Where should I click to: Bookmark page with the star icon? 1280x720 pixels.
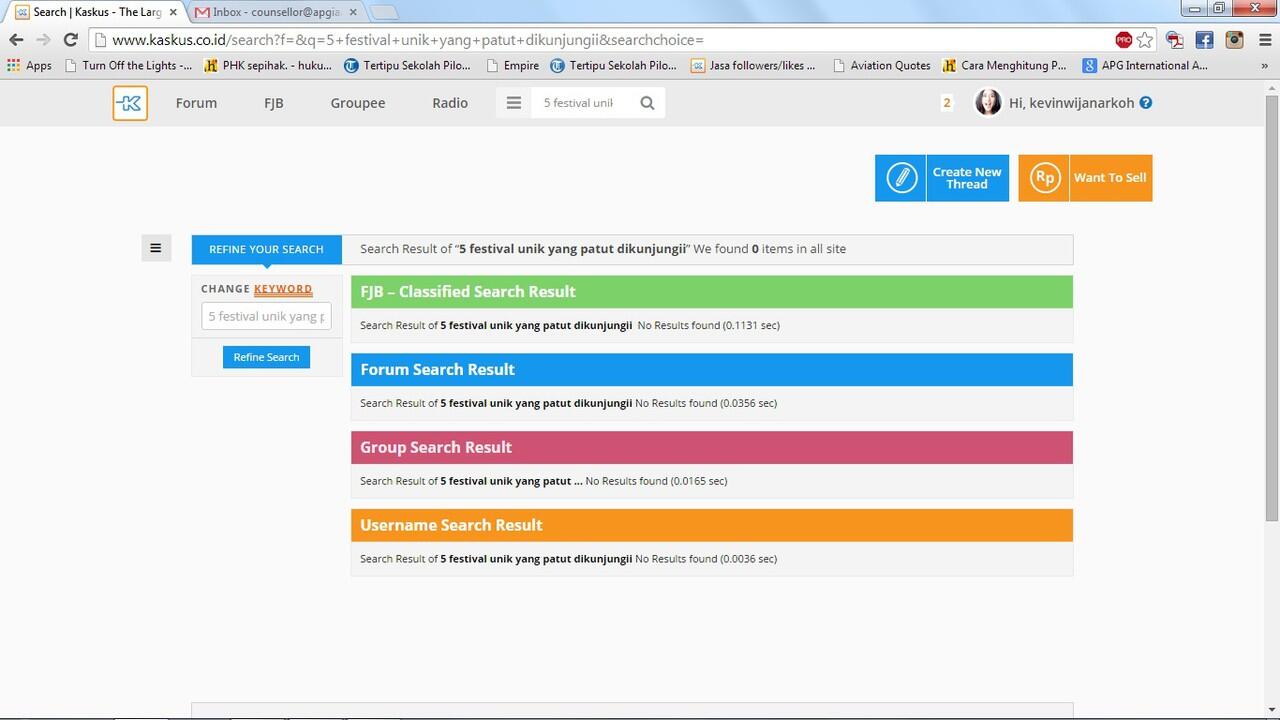1146,40
